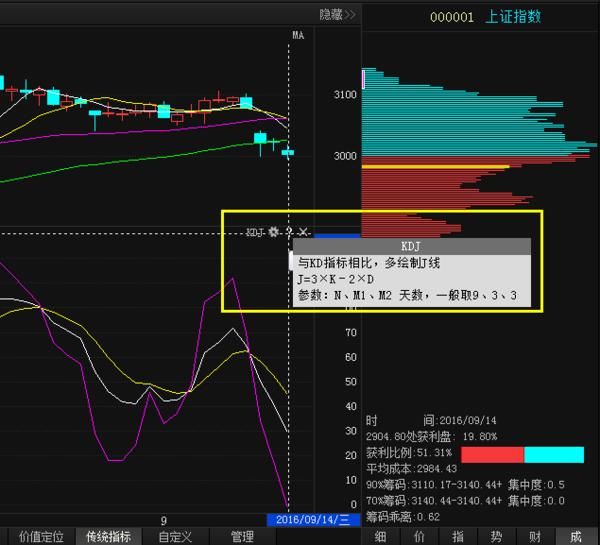Click stock code 000001

[x=452, y=16]
